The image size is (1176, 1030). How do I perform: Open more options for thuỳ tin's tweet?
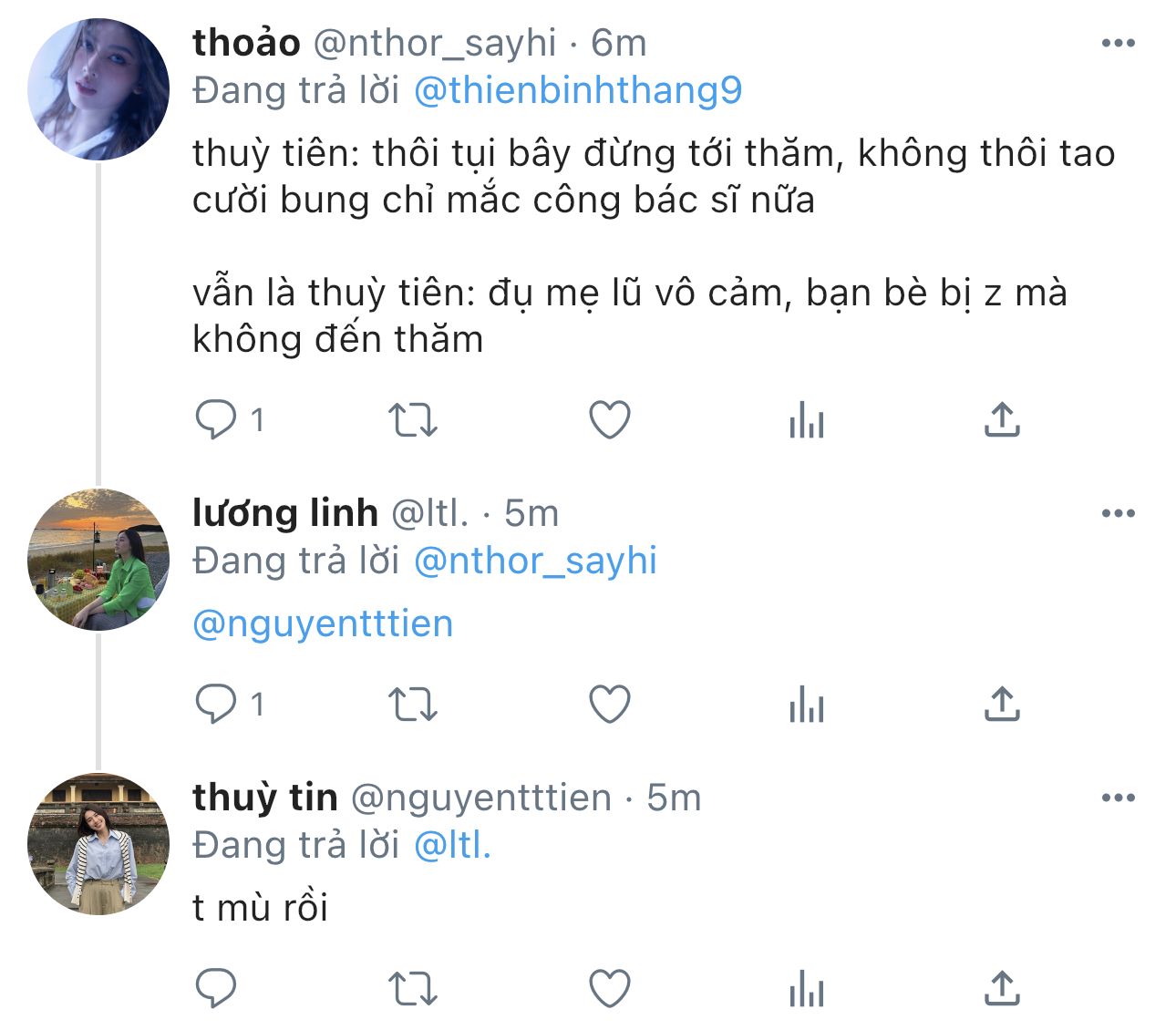coord(1118,798)
